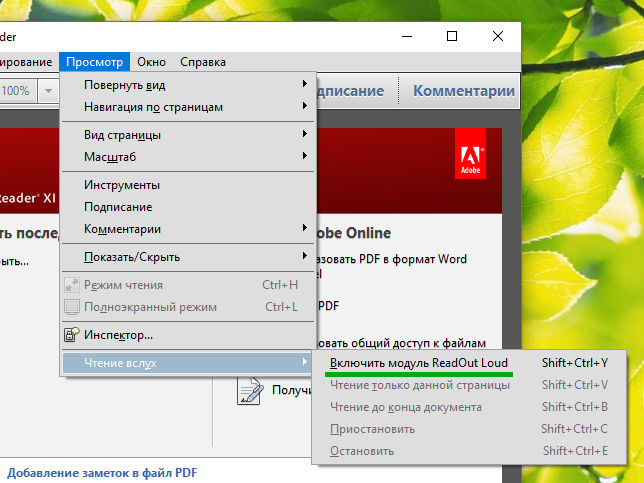Open the Справка menu
This screenshot has height=483, width=644.
coord(203,62)
